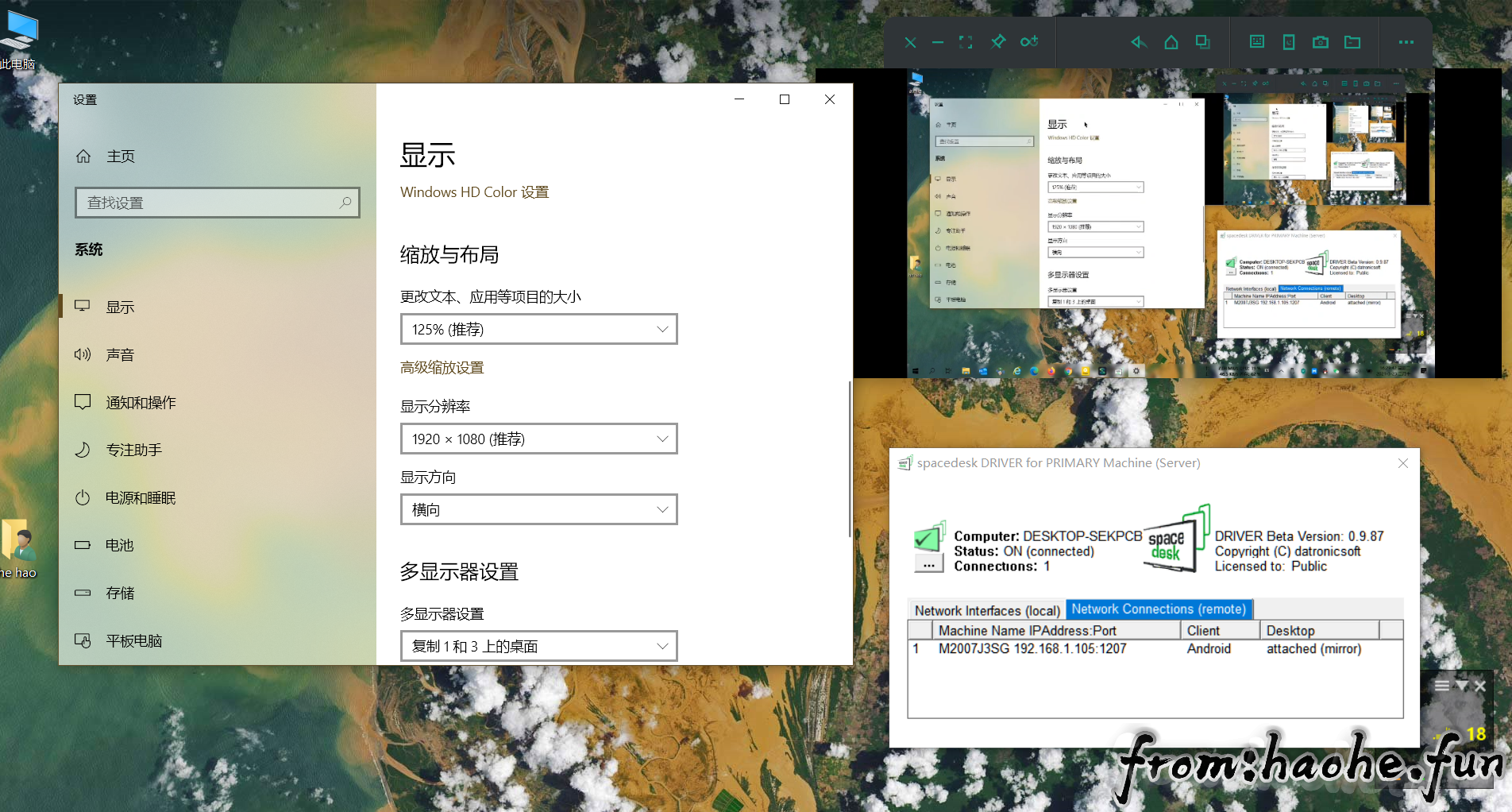Click the '...' button in spacedesk window
Viewport: 1512px width, 812px height.
[x=929, y=565]
